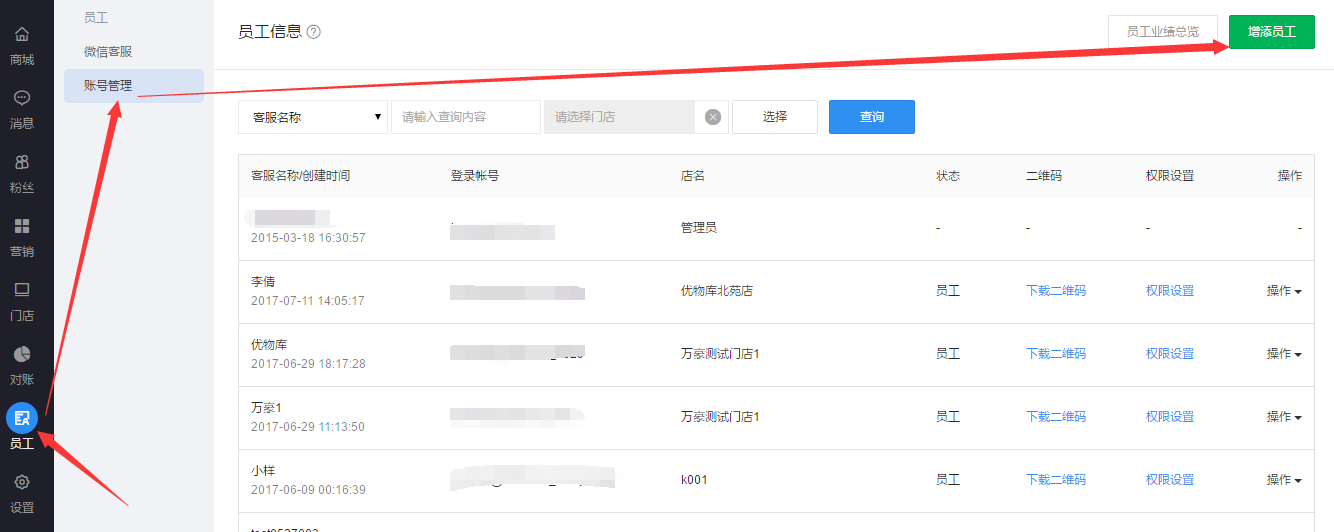
Task: Open 员工业绩总览 overview button
Action: coord(1162,32)
